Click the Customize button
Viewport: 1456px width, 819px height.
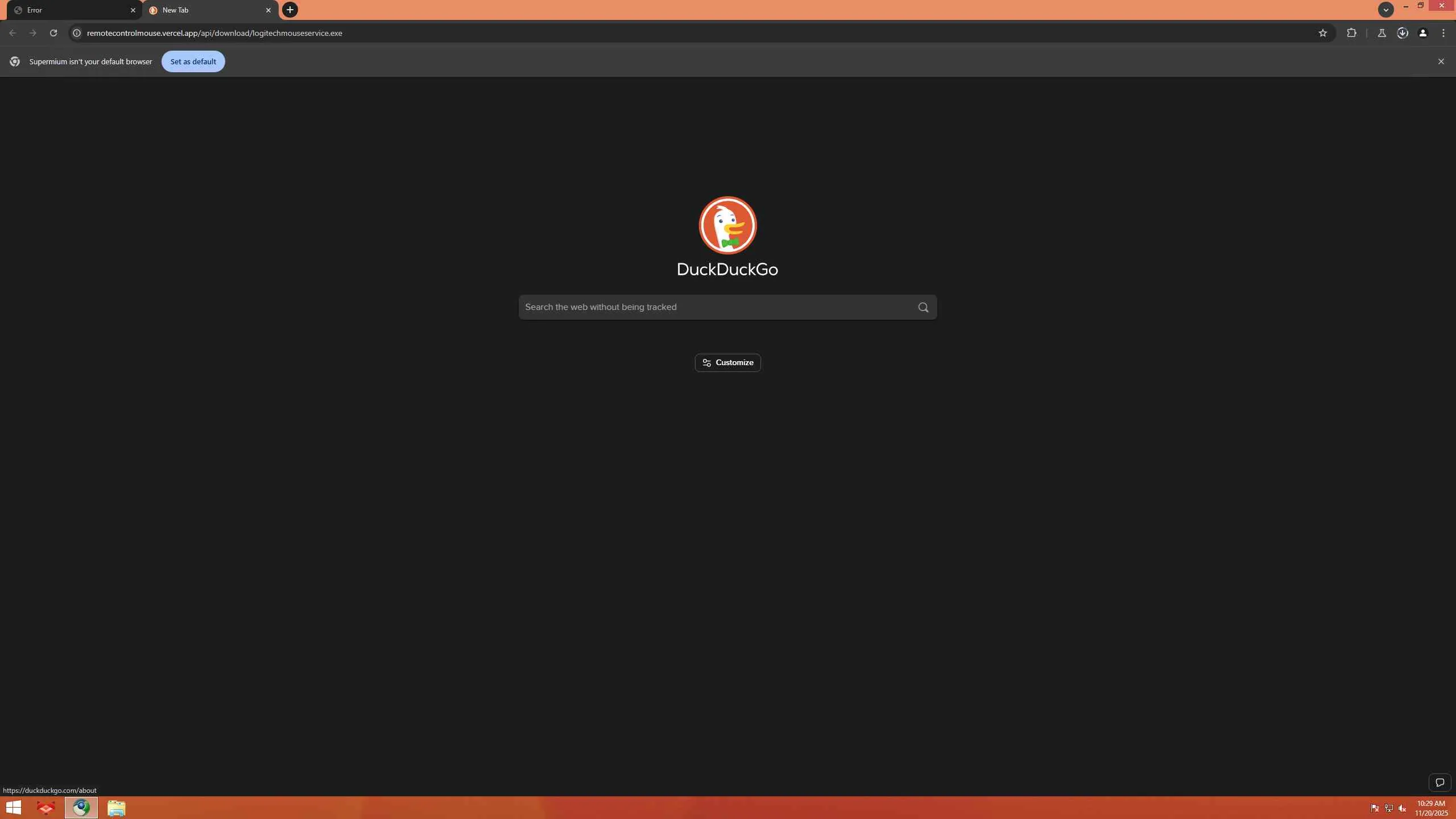[727, 363]
